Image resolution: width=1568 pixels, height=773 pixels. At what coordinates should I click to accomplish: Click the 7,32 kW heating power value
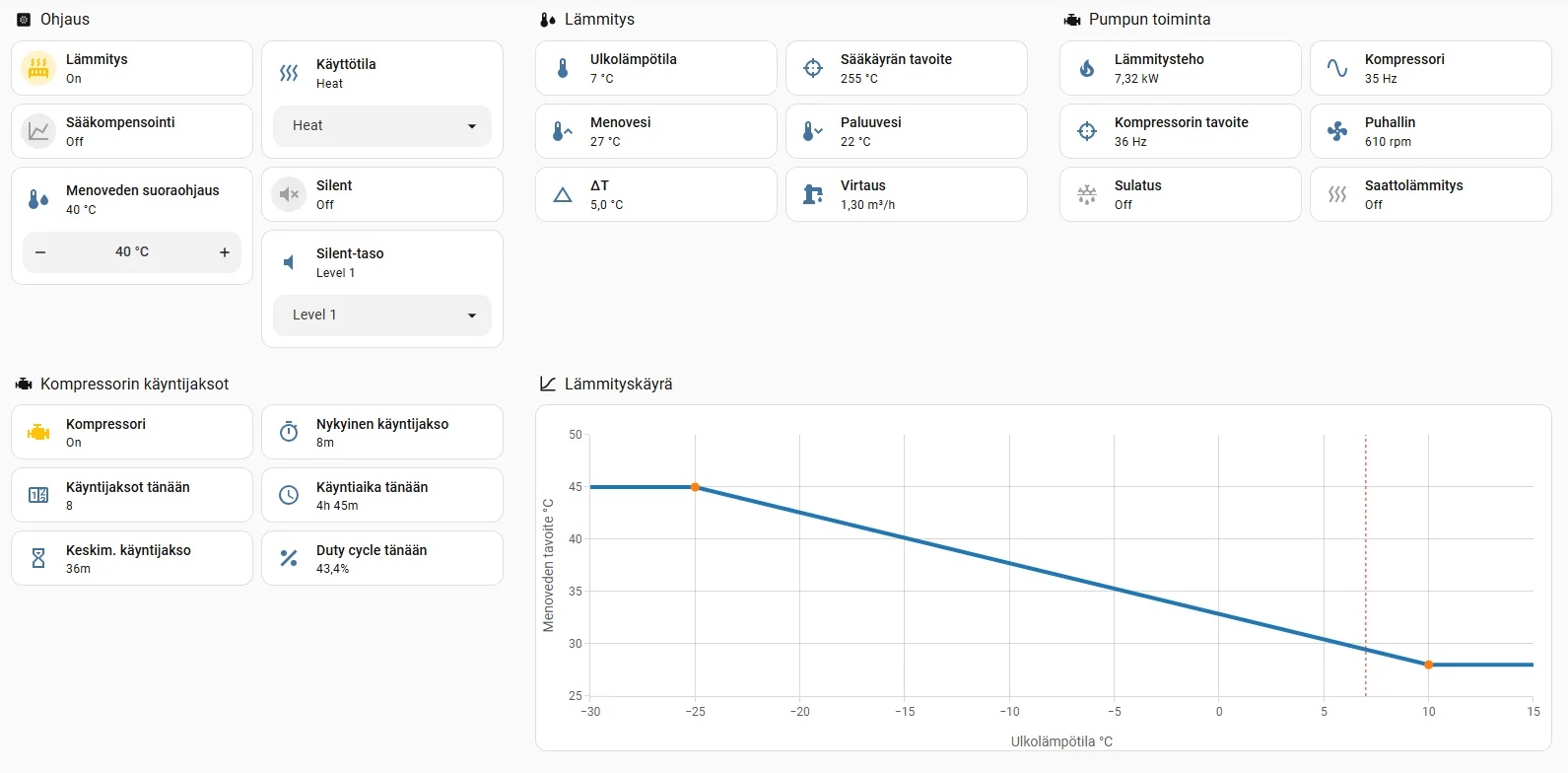pyautogui.click(x=1136, y=79)
